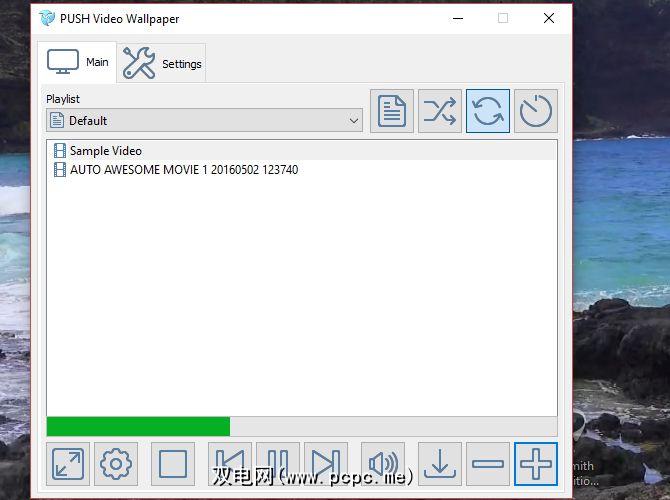Viewport: 670px width, 500px height.
Task: Select AUTO AWESOME MOVIE 1 20160502 123740
Action: (x=302, y=170)
